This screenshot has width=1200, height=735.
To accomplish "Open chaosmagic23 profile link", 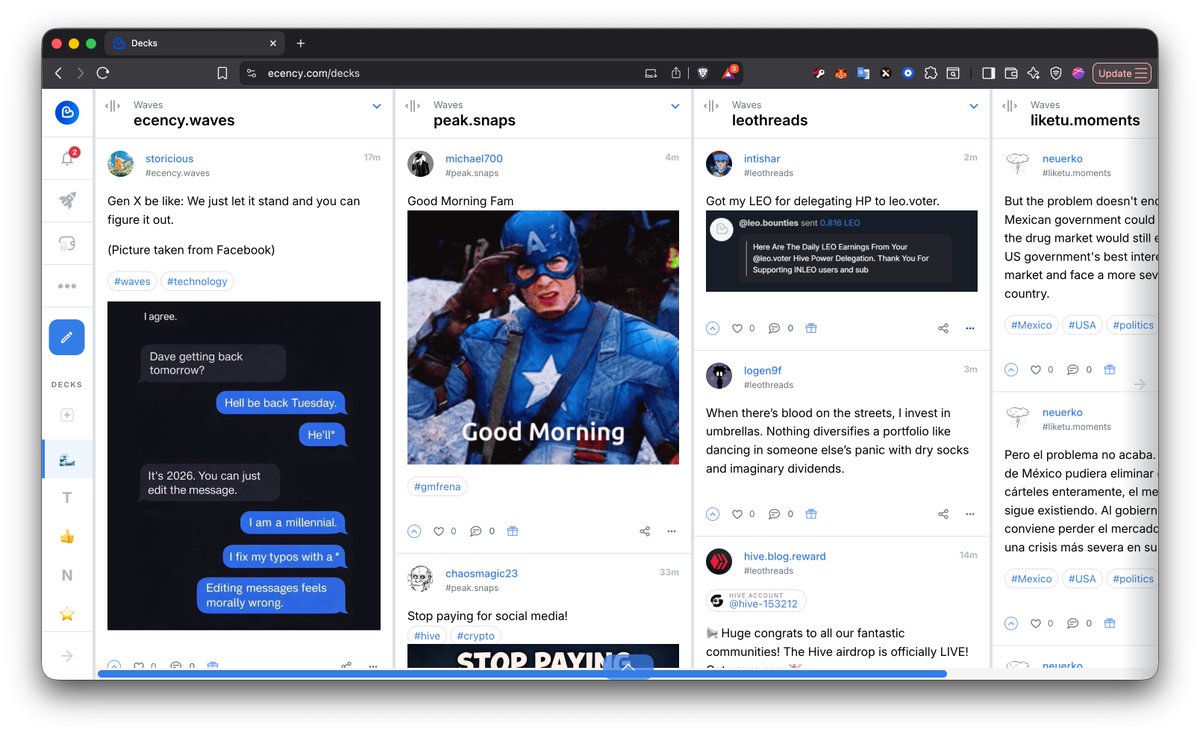I will (x=482, y=573).
